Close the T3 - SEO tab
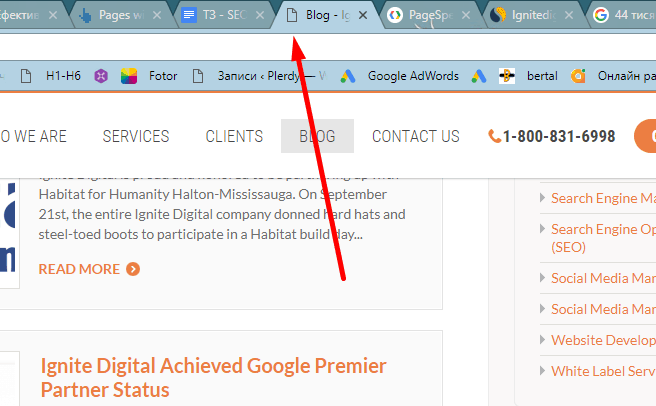Viewport: 656px width, 406px height. pos(260,15)
